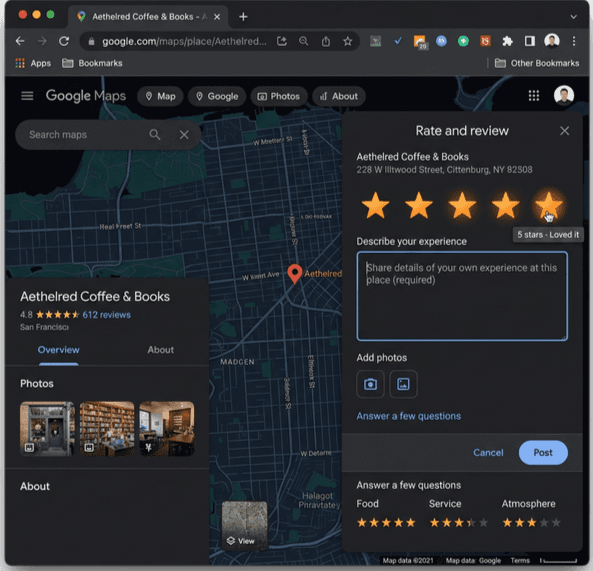Screen dimensions: 593x571
Task: Open the cafe interior photo thumbnail
Action: coord(167,428)
